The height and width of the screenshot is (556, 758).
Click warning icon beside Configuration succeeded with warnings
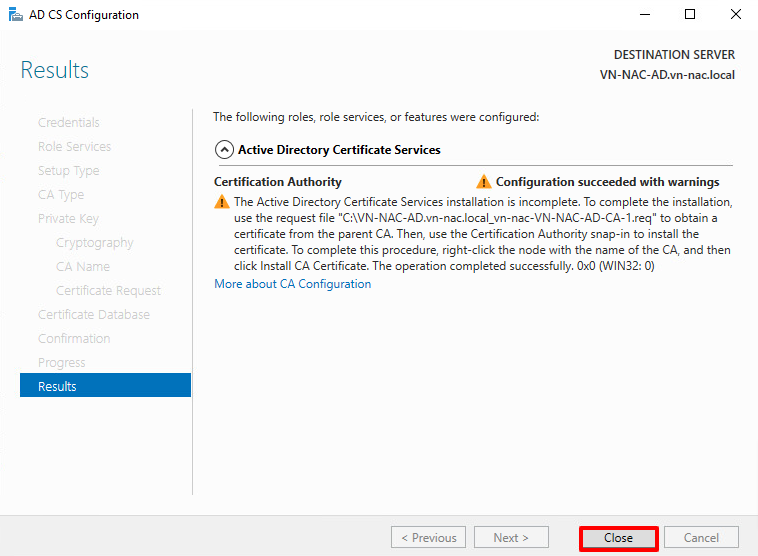[x=484, y=182]
